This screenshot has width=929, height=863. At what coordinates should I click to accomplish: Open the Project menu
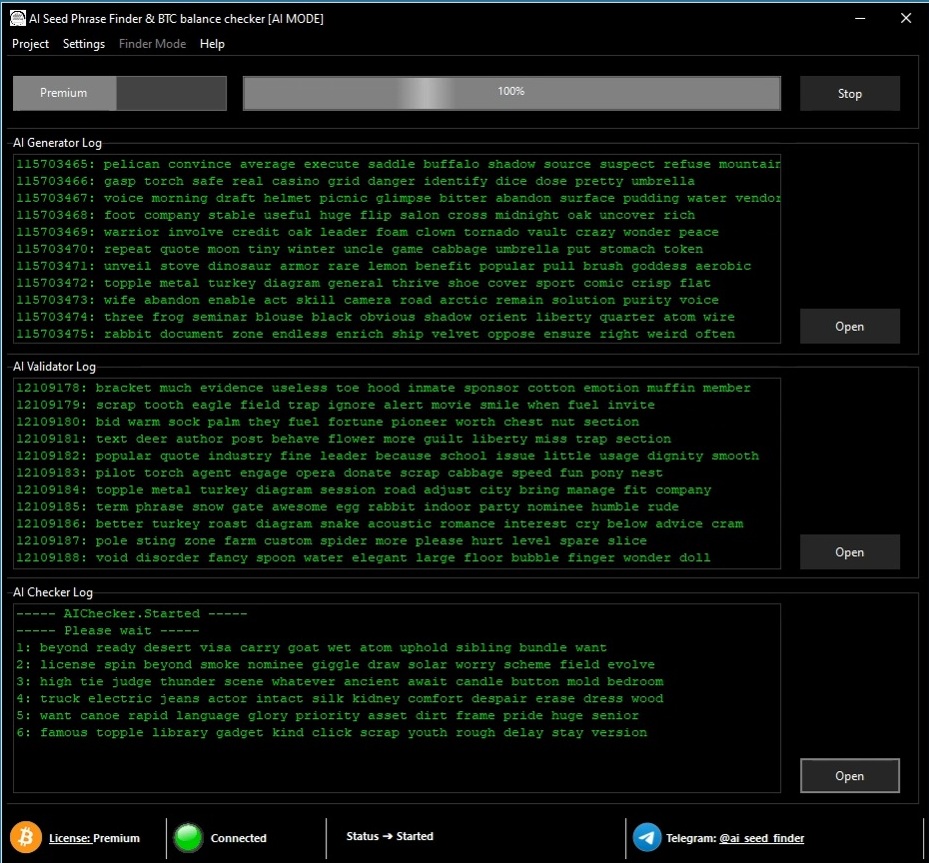pyautogui.click(x=30, y=44)
